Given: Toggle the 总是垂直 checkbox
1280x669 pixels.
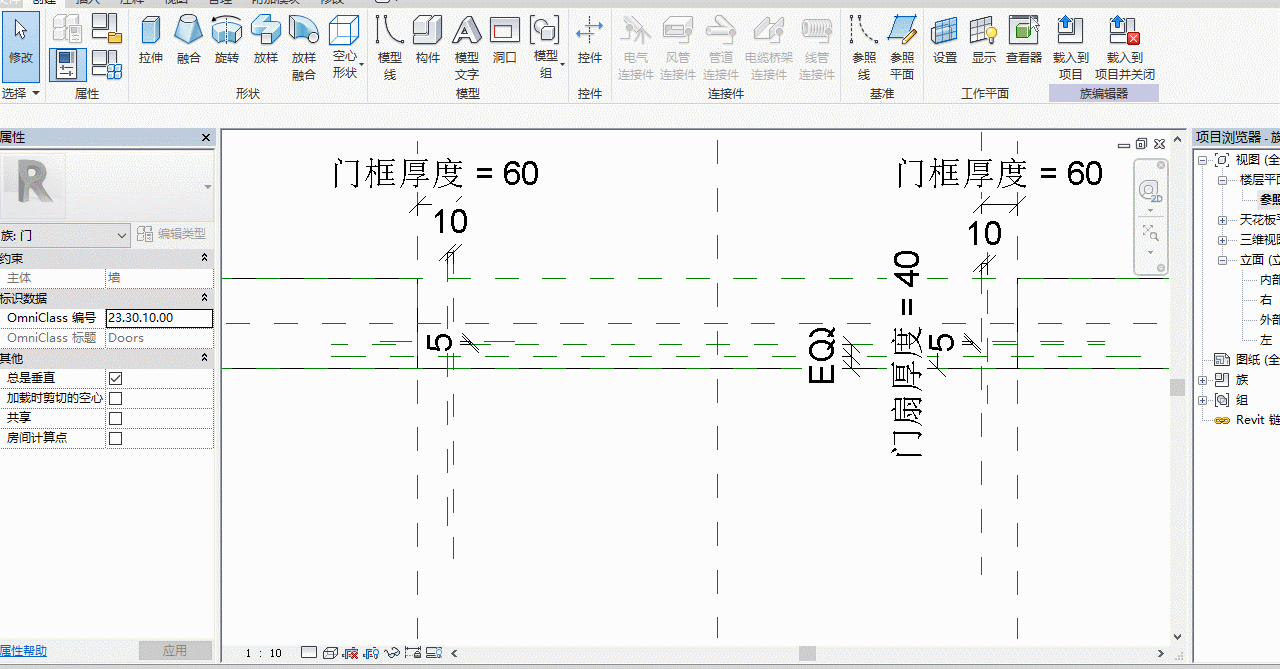Looking at the screenshot, I should (115, 378).
